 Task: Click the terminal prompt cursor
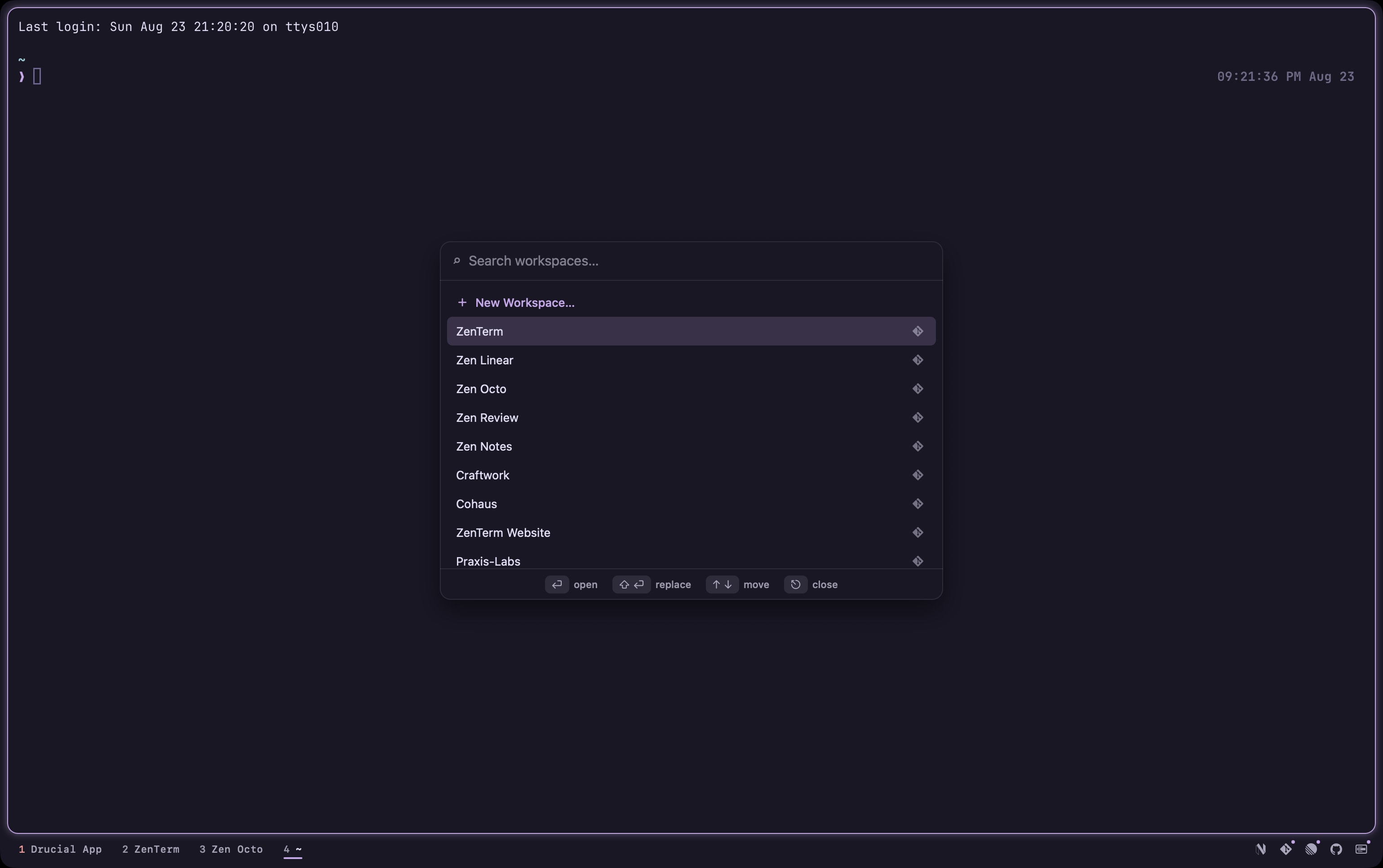(x=37, y=76)
